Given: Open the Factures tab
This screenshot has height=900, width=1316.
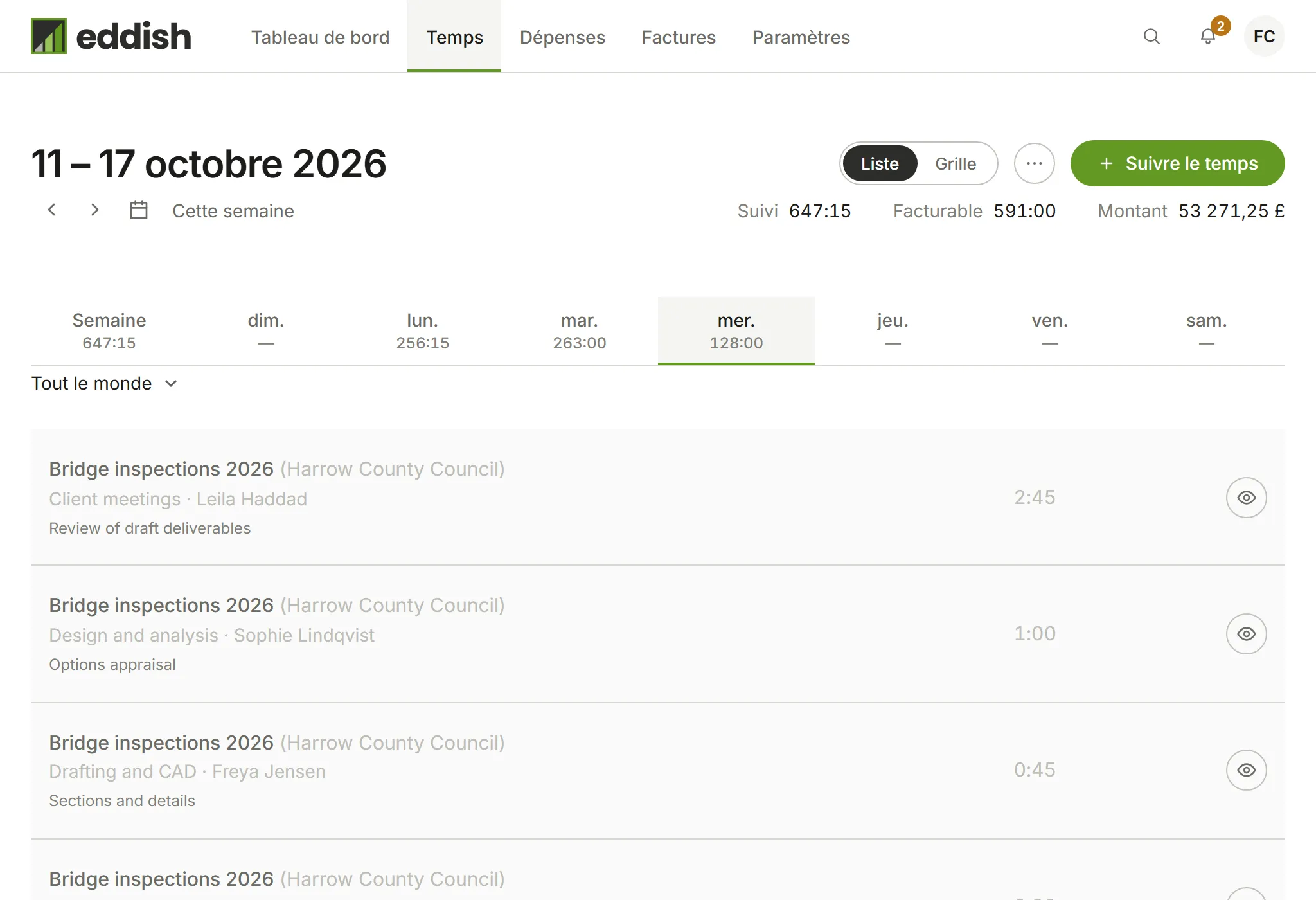Looking at the screenshot, I should pos(679,37).
